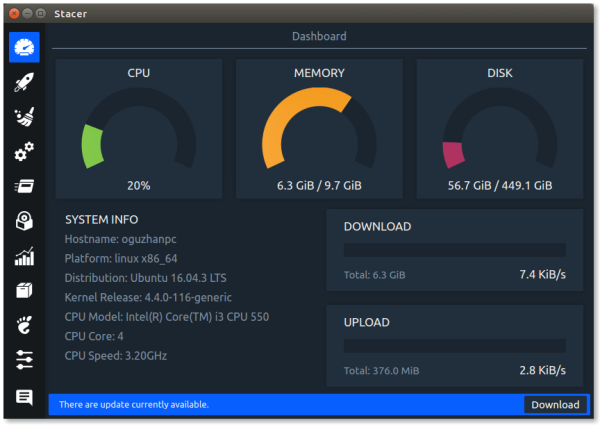Image resolution: width=600 pixels, height=425 pixels.
Task: Close the Stacer window
Action: click(12, 13)
